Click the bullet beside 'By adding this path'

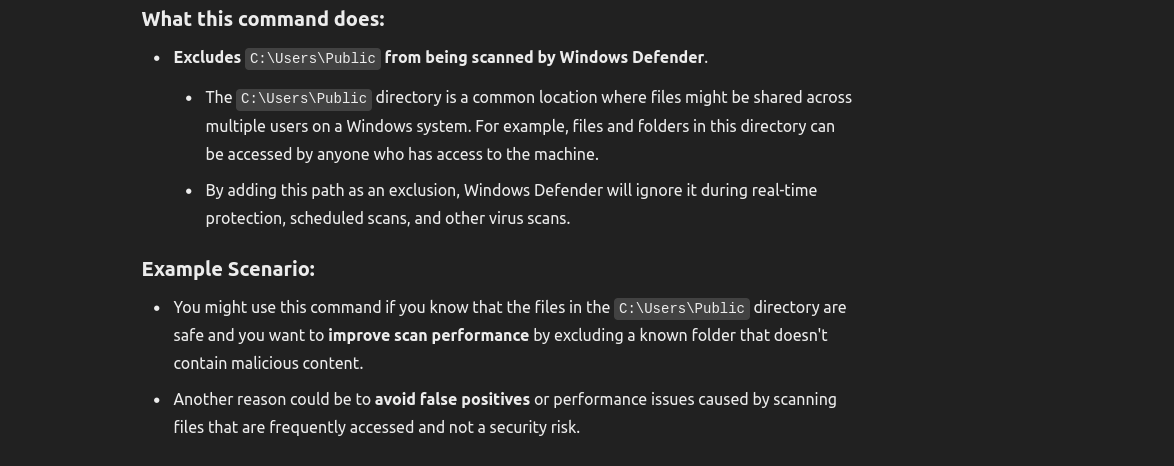coord(189,191)
